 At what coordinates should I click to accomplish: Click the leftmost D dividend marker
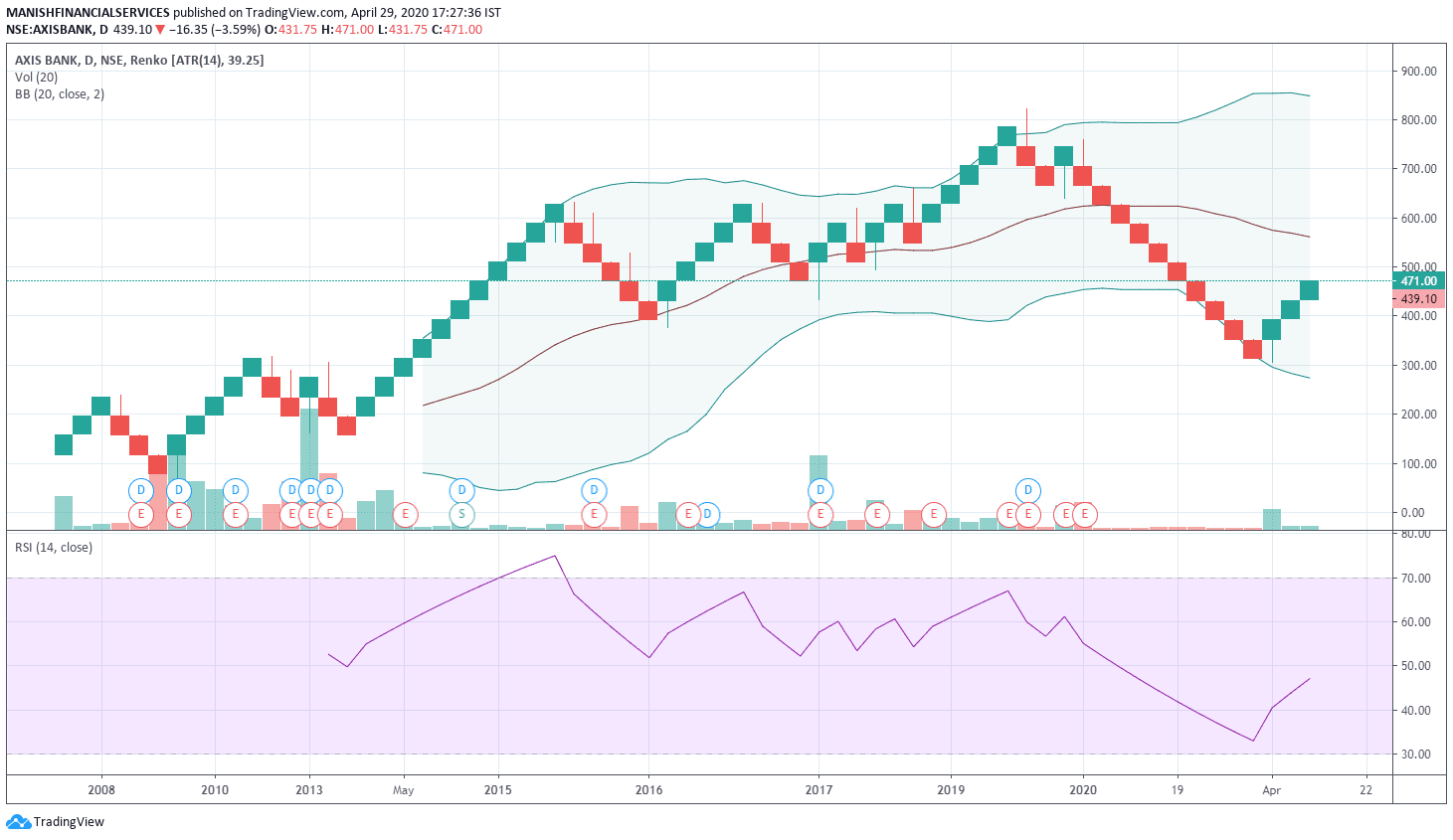pyautogui.click(x=141, y=490)
